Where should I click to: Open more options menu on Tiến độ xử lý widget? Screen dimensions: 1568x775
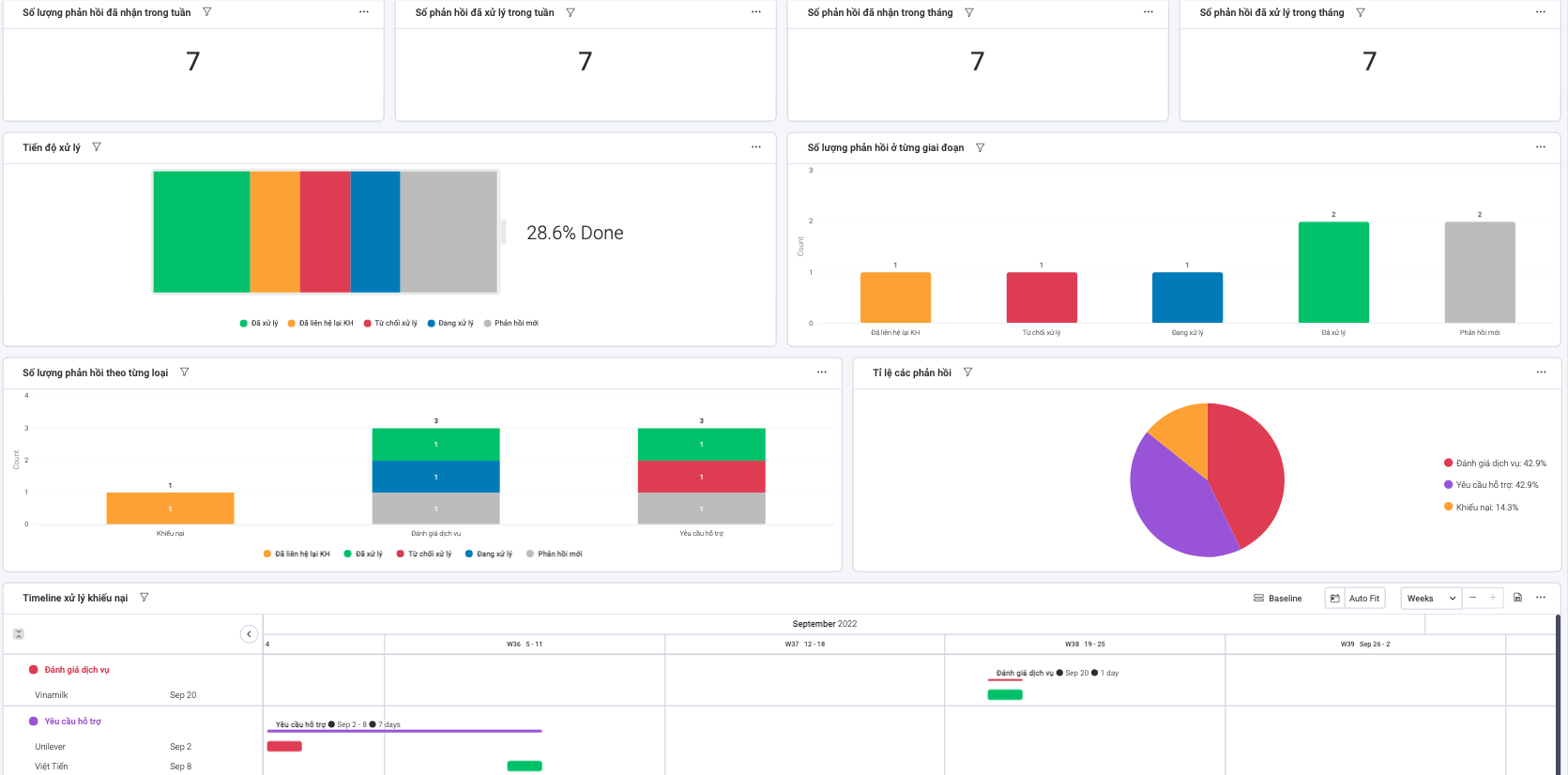[x=755, y=147]
